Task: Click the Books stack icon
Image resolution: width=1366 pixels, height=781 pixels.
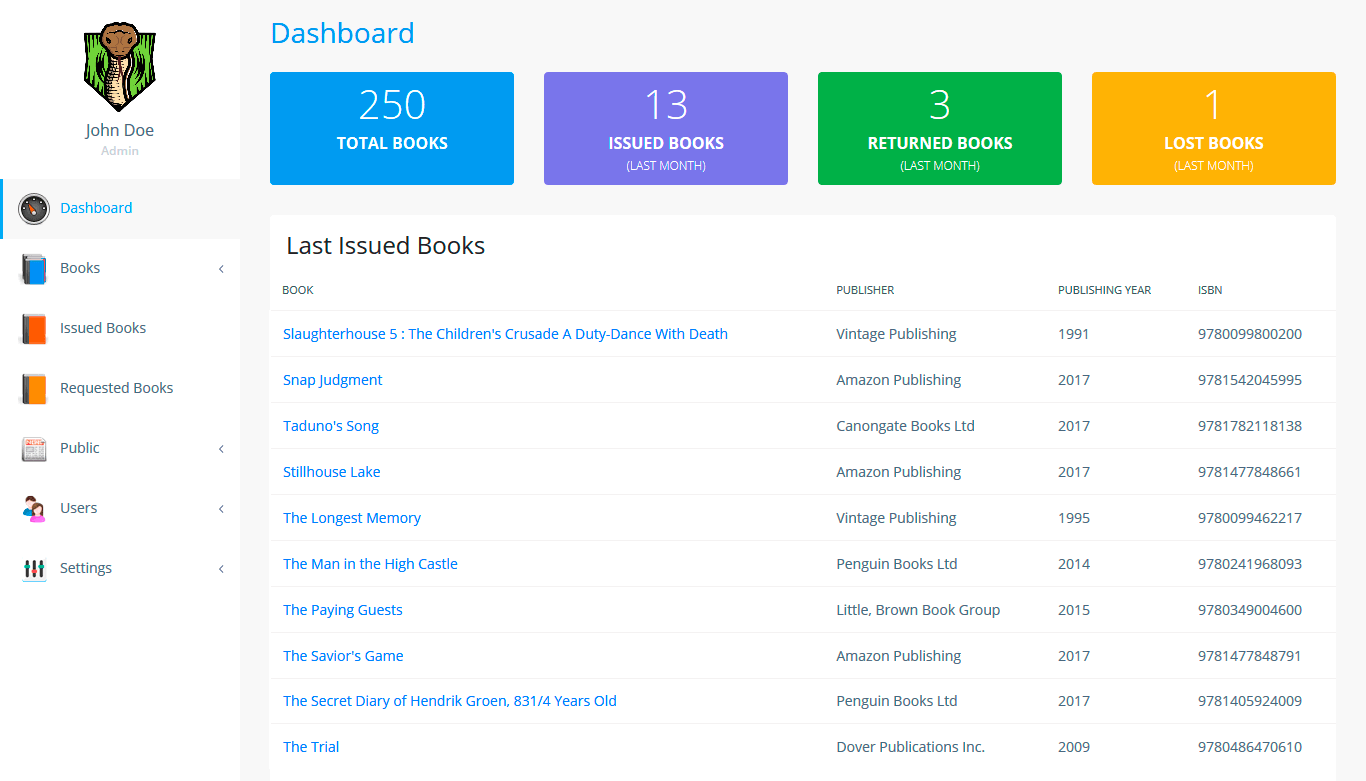Action: pos(34,269)
